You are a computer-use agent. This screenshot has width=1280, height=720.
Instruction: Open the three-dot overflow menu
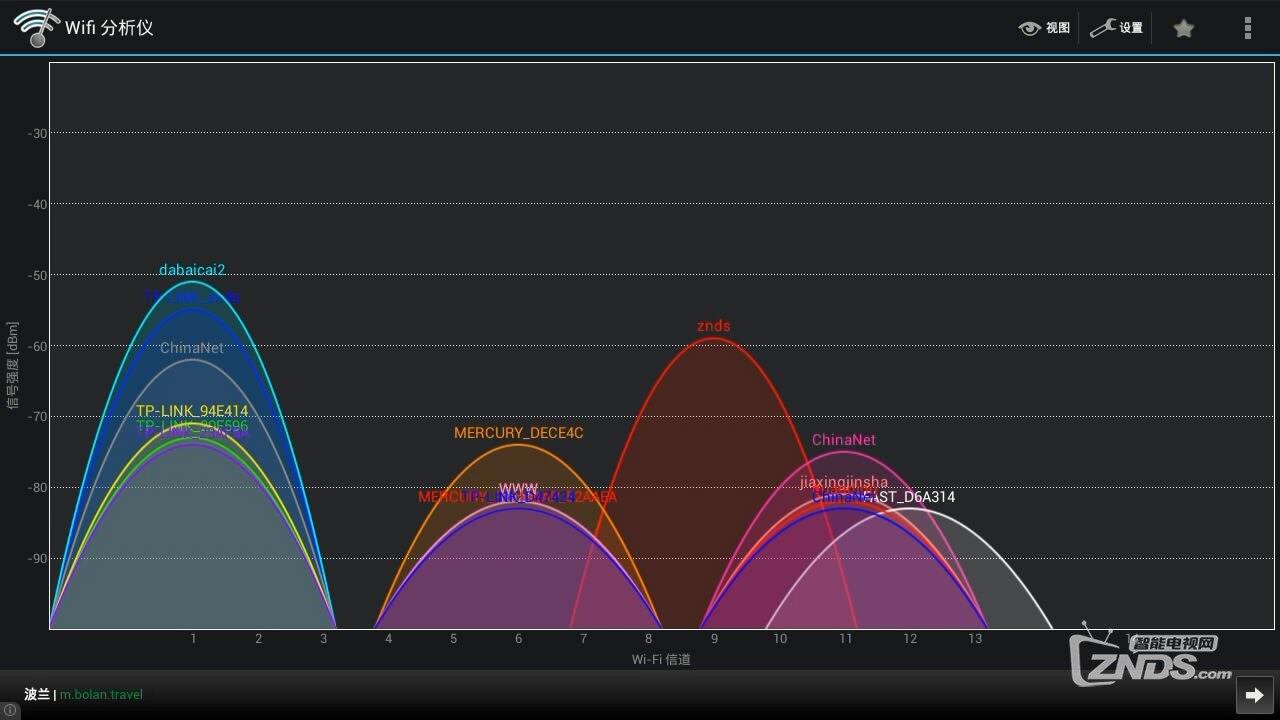[1247, 28]
